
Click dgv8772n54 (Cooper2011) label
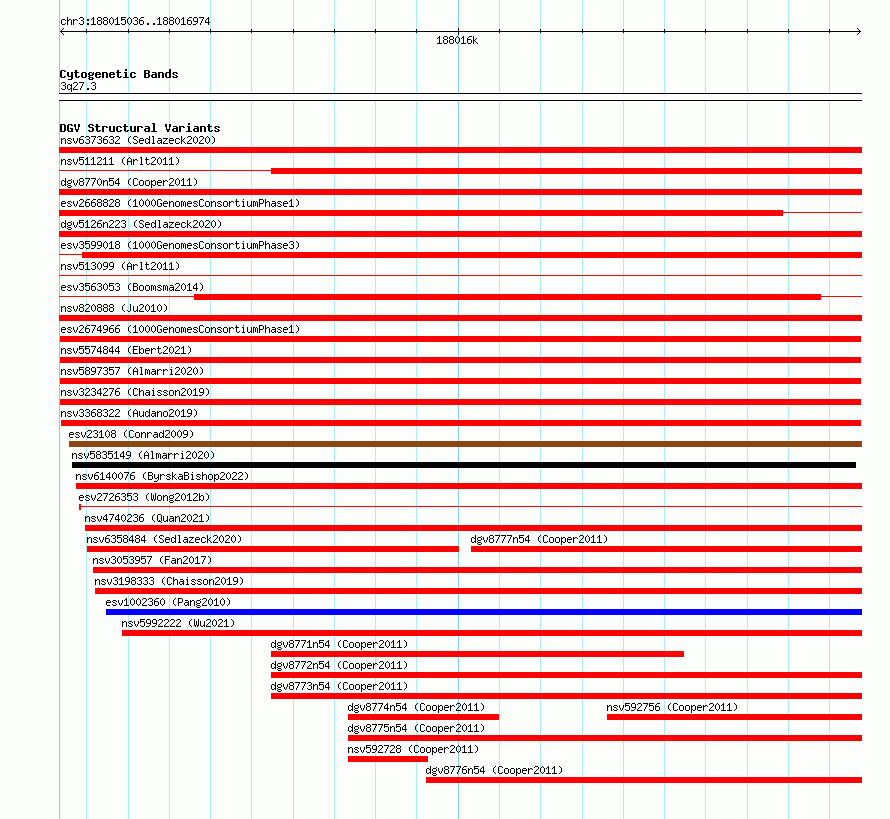pos(339,665)
